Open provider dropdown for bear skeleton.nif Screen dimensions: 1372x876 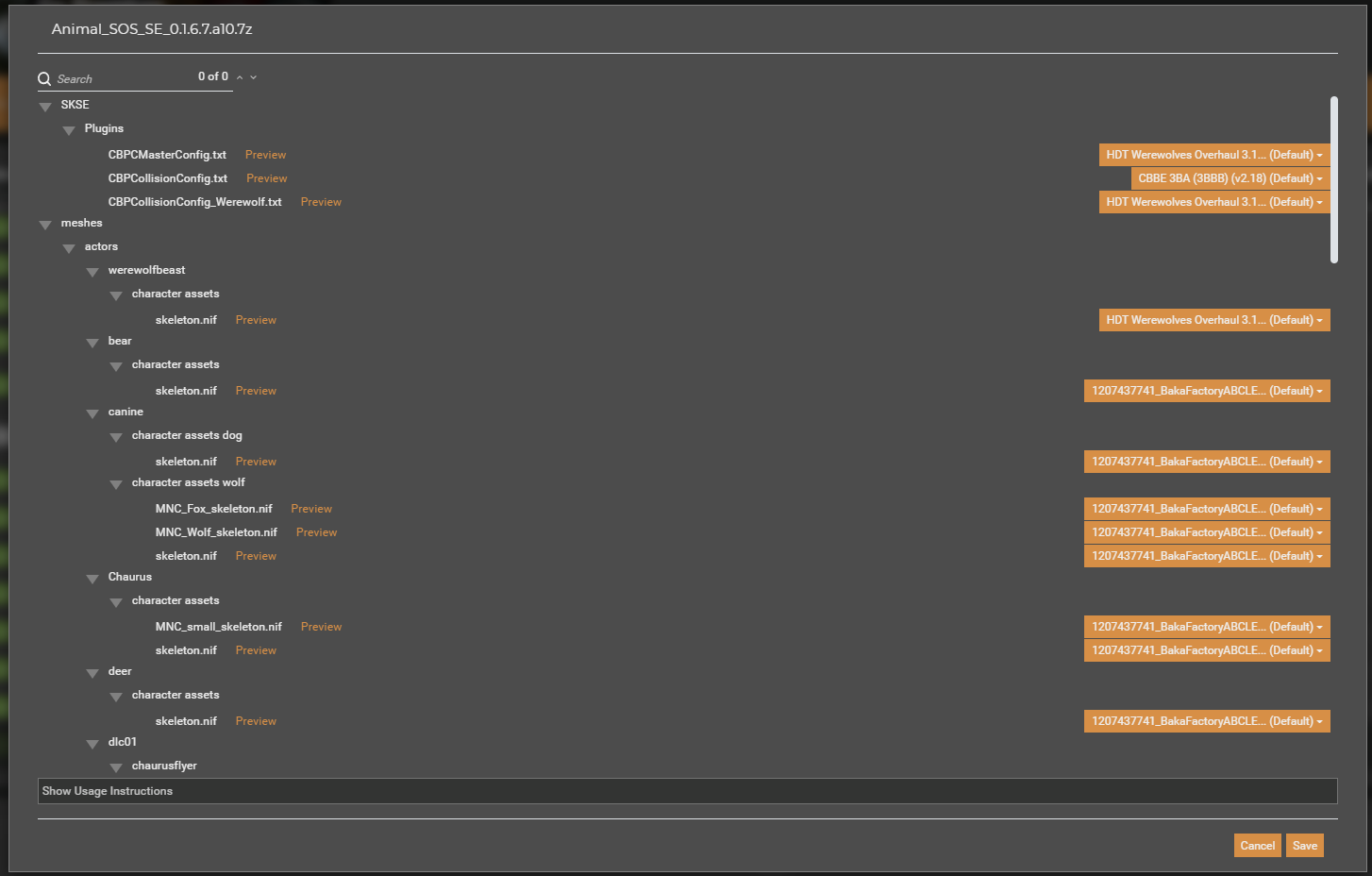click(1207, 391)
